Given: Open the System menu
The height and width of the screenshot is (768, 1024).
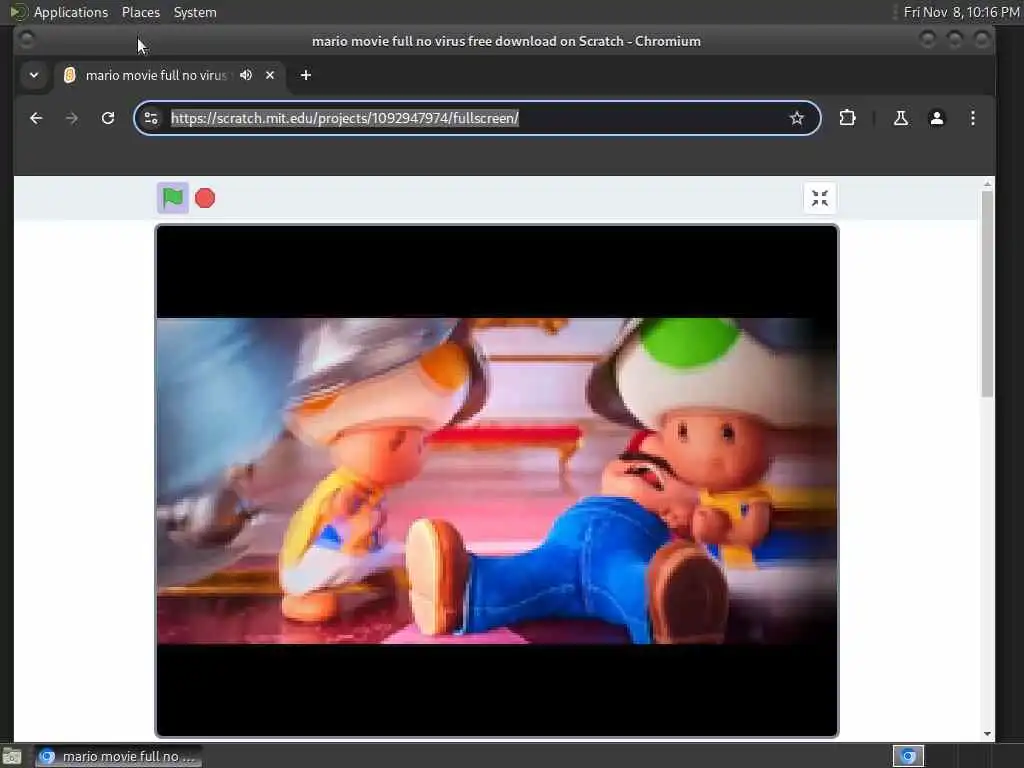Looking at the screenshot, I should [x=195, y=12].
